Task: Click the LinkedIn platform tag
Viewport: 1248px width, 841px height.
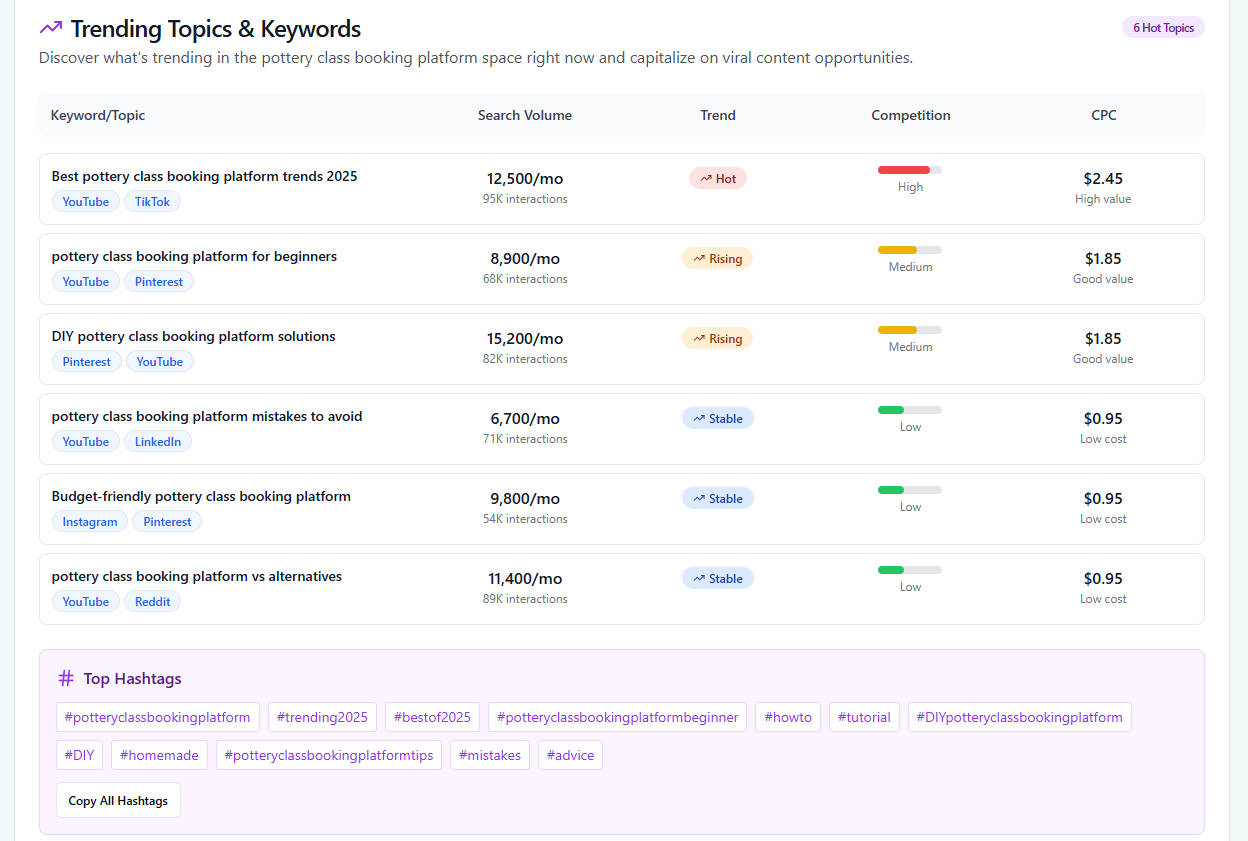Action: [158, 442]
